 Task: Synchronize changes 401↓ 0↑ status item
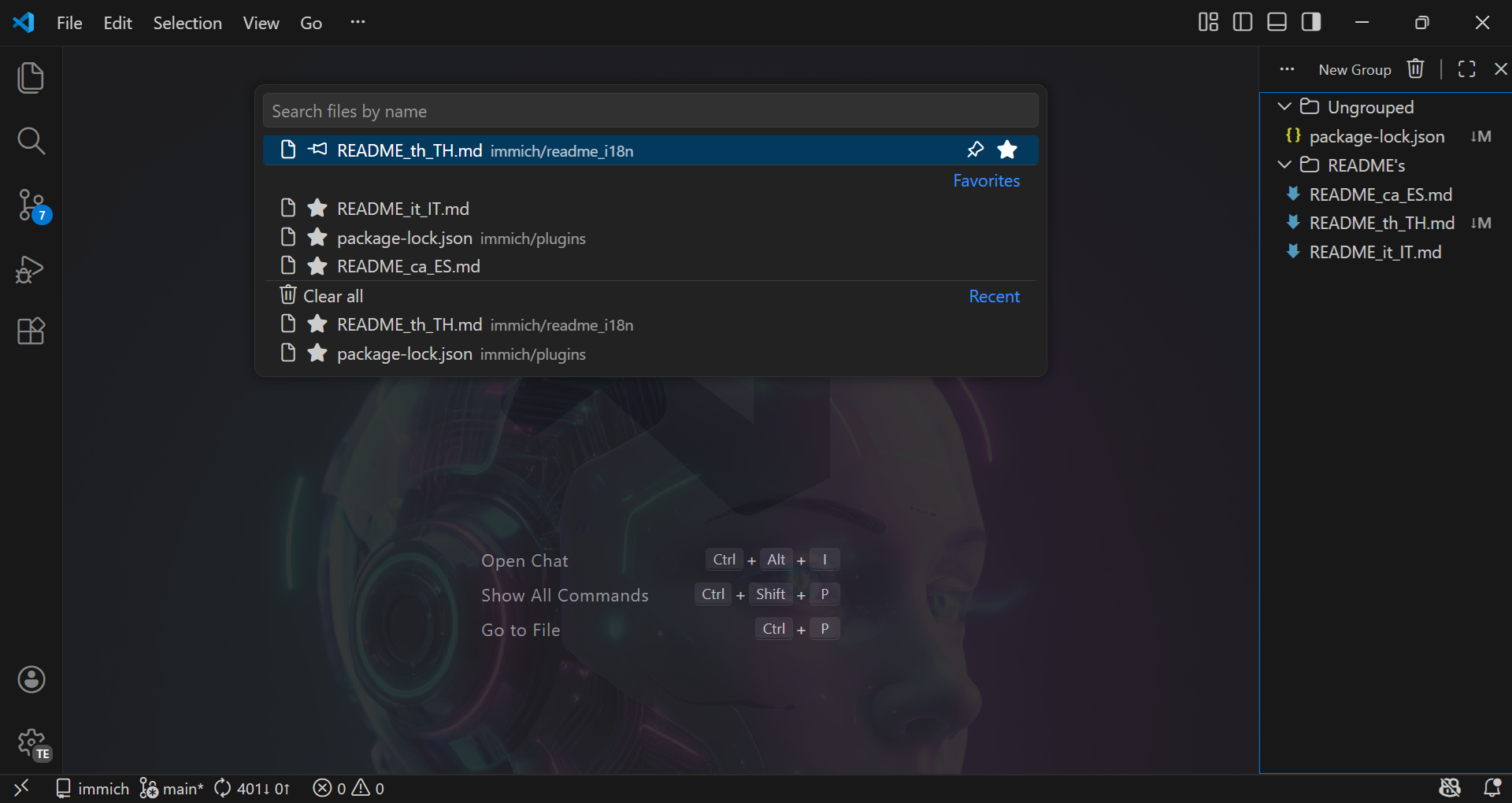252,788
